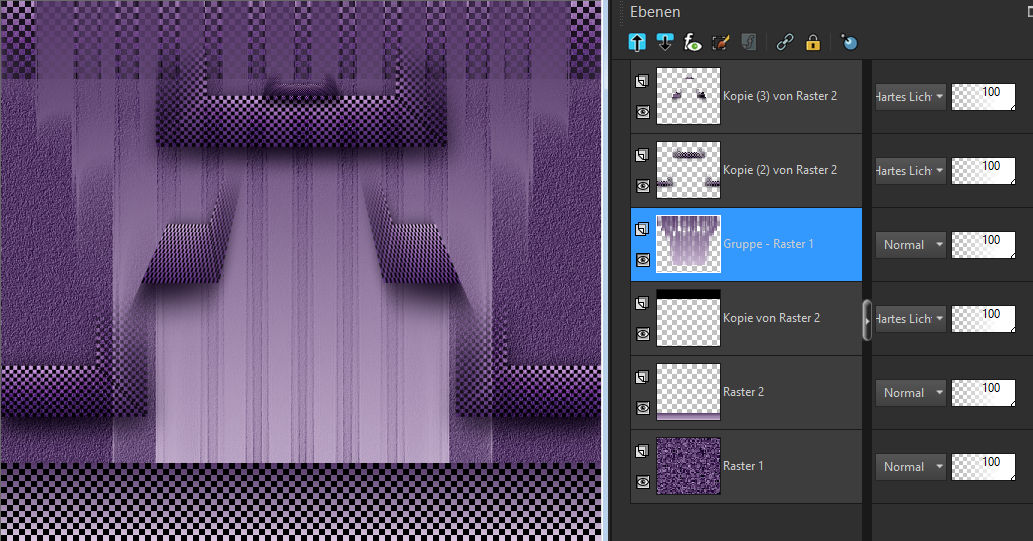The width and height of the screenshot is (1033, 541).
Task: Click layer type icon of Kopie (2) von Raster 2
Action: [x=642, y=155]
